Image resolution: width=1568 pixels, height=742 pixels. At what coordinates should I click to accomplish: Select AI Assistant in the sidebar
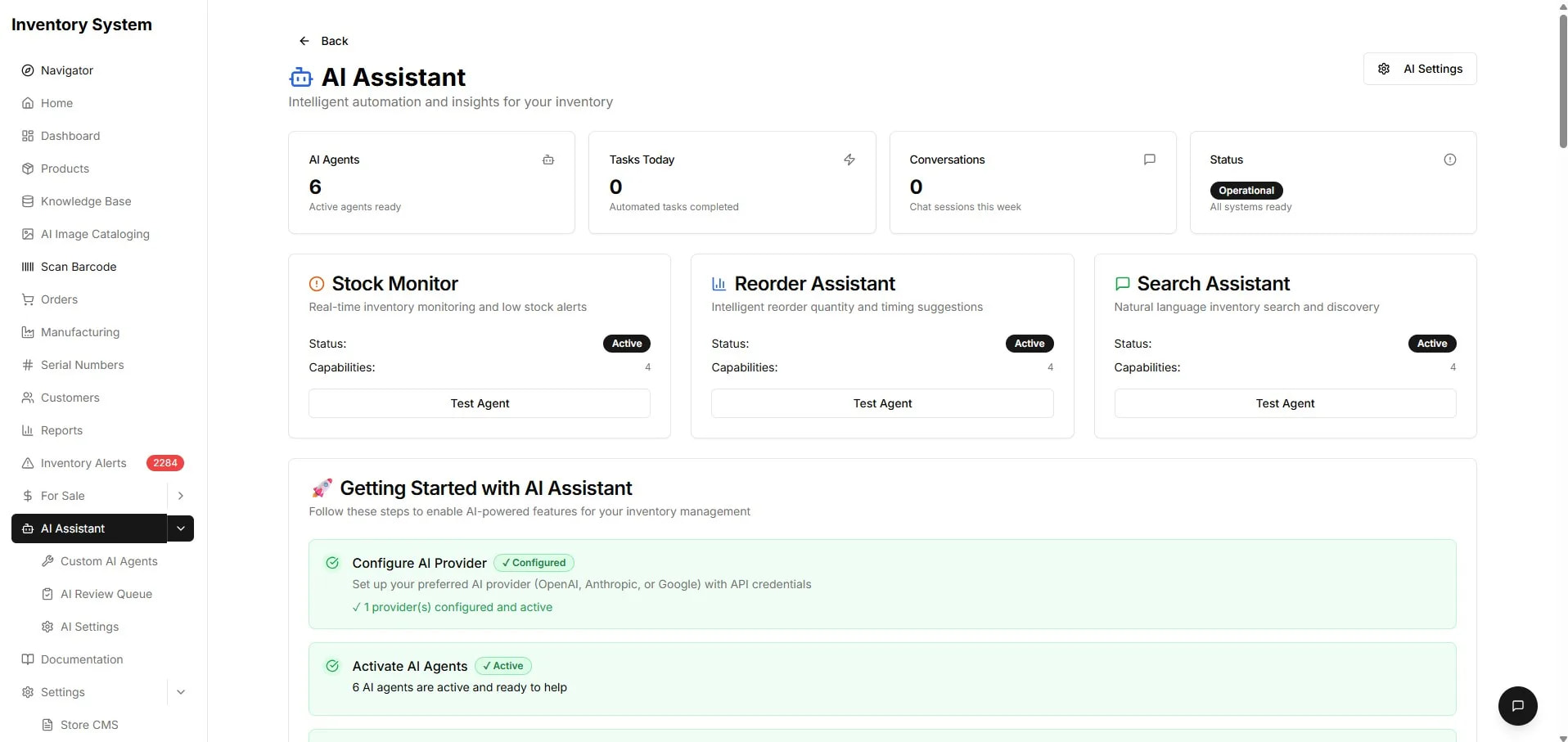[x=89, y=528]
